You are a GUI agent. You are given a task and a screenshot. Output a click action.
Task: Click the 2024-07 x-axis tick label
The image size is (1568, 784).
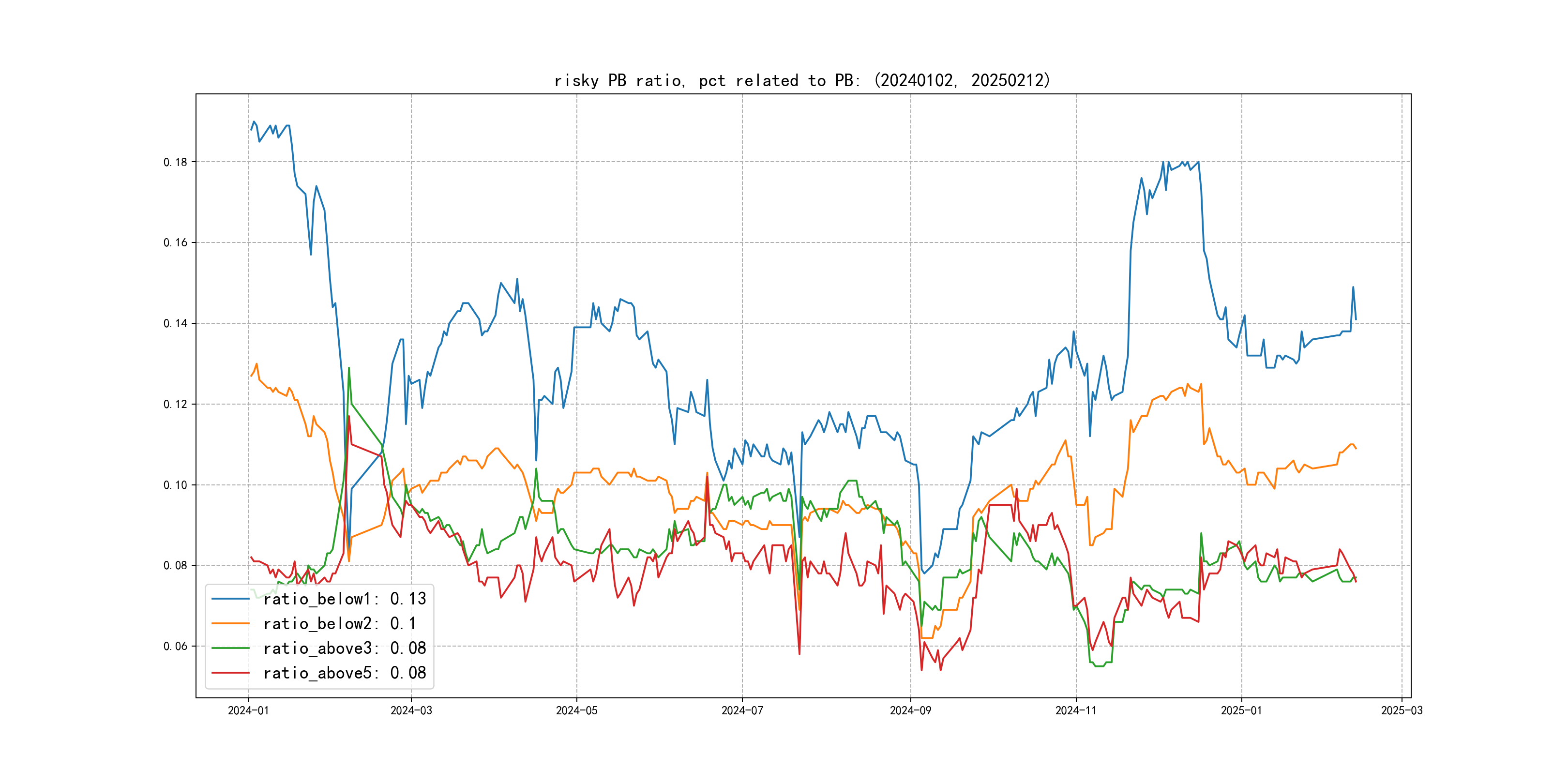[742, 710]
